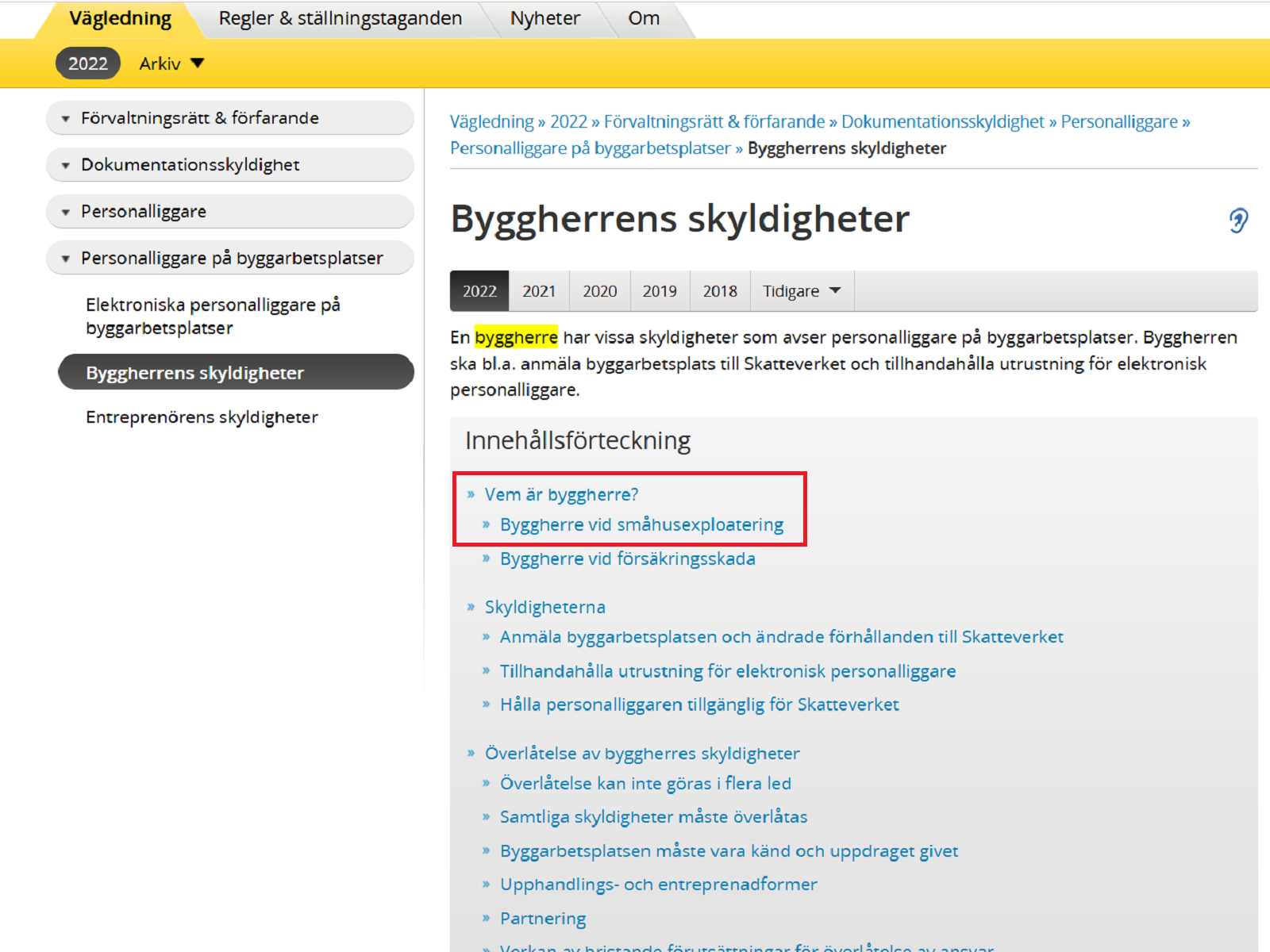Click the highlighted word byggherre

click(x=516, y=337)
